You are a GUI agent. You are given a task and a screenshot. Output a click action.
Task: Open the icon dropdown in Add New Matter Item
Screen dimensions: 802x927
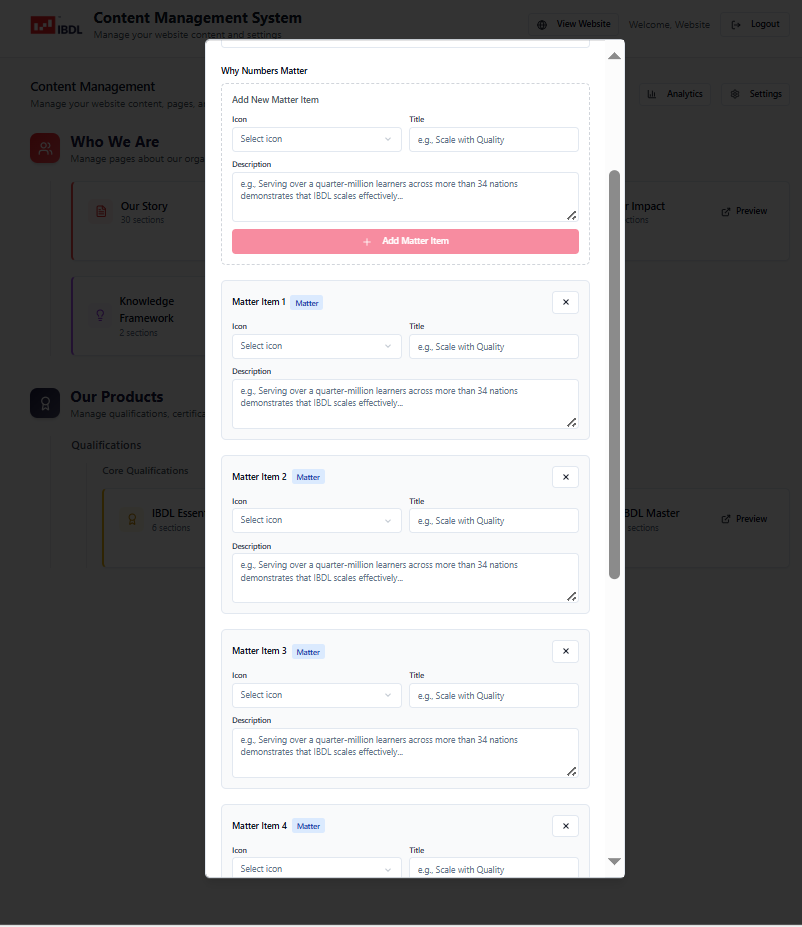tap(316, 139)
